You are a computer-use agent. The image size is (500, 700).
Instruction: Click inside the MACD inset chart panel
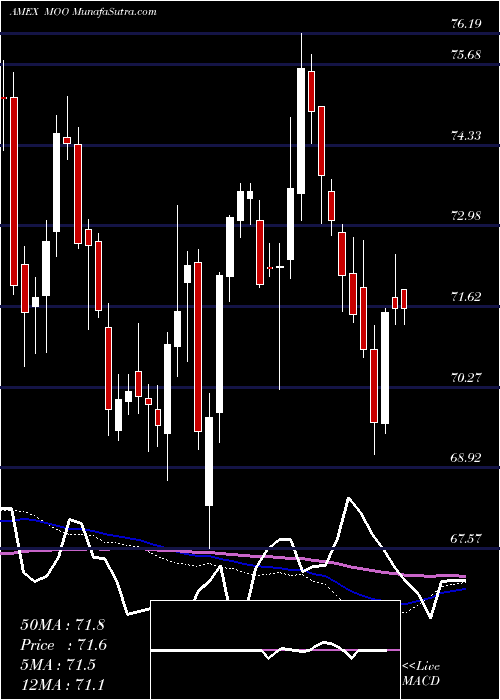click(275, 650)
